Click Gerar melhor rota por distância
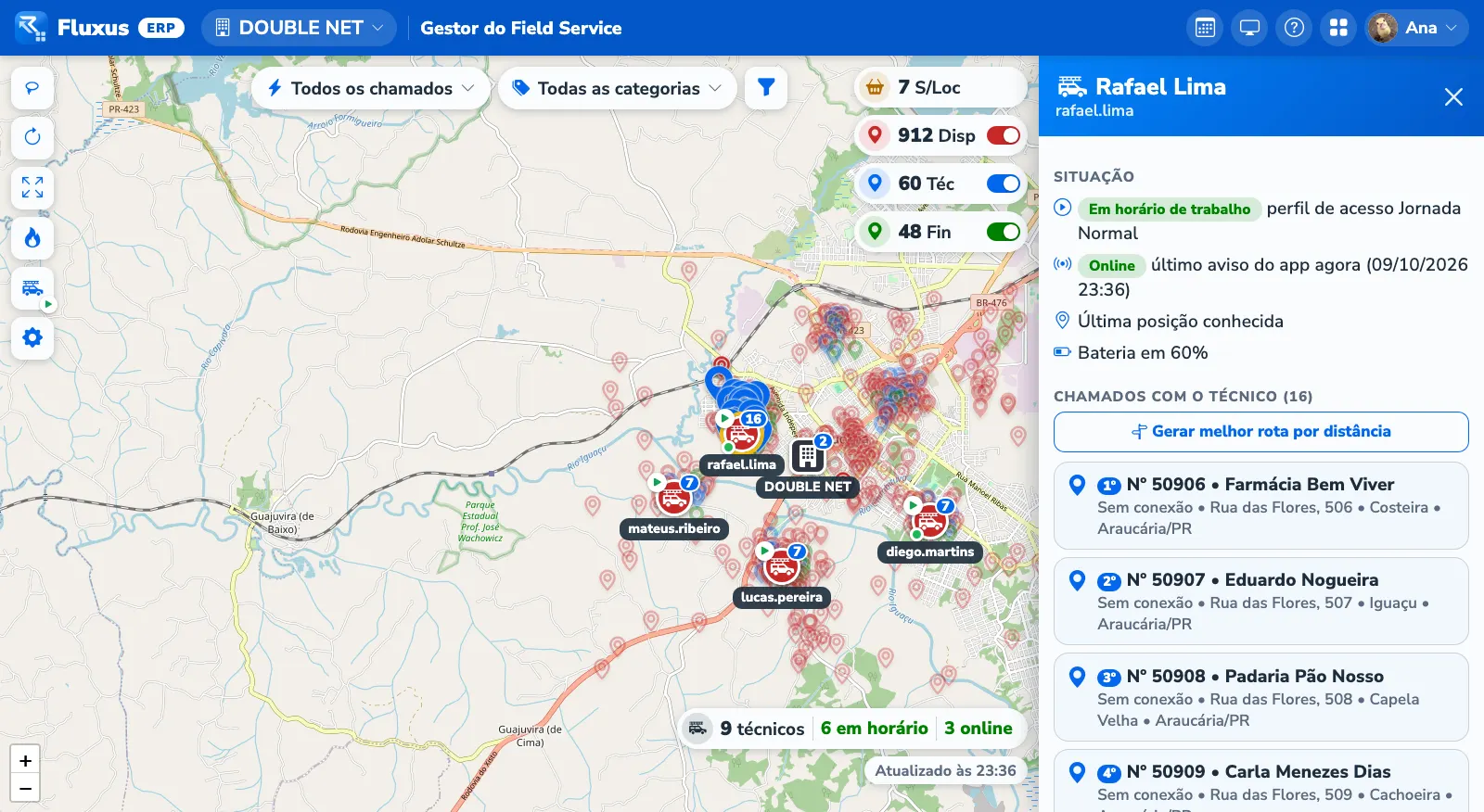 pyautogui.click(x=1261, y=432)
